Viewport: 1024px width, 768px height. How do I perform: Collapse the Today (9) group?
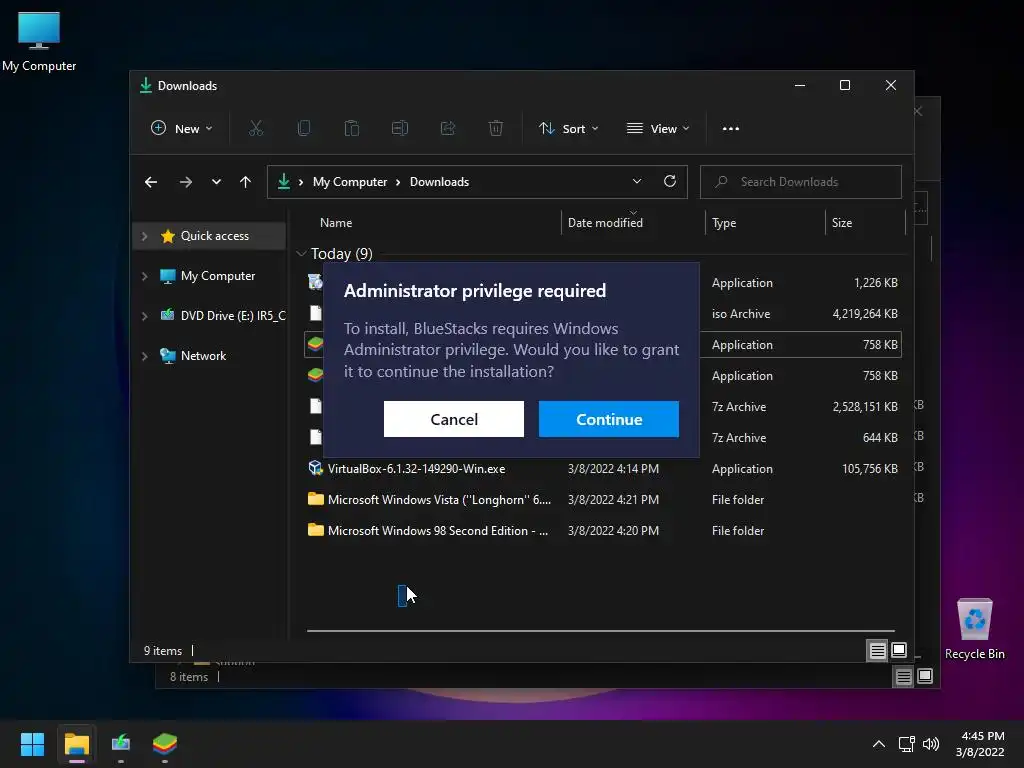click(301, 253)
